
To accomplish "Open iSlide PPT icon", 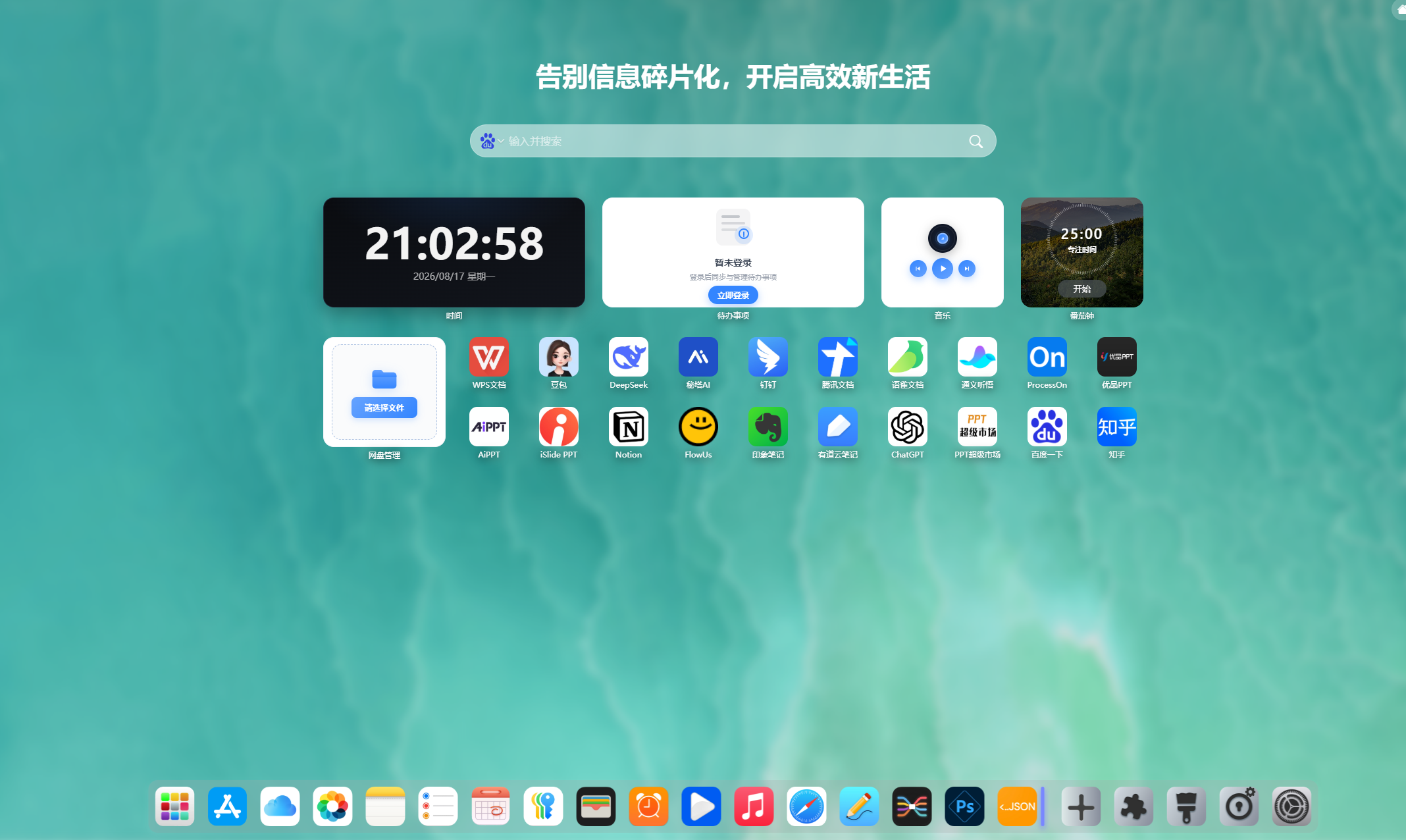I will click(559, 427).
